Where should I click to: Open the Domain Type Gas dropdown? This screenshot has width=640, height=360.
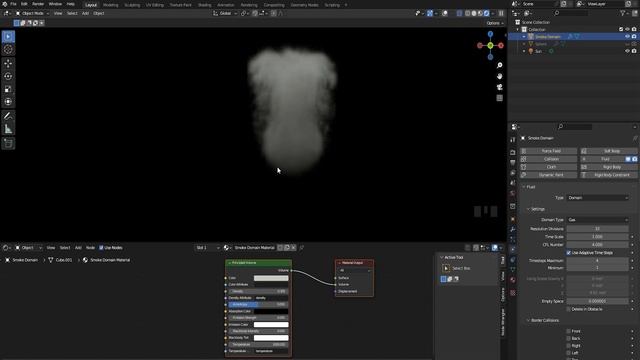(598, 220)
